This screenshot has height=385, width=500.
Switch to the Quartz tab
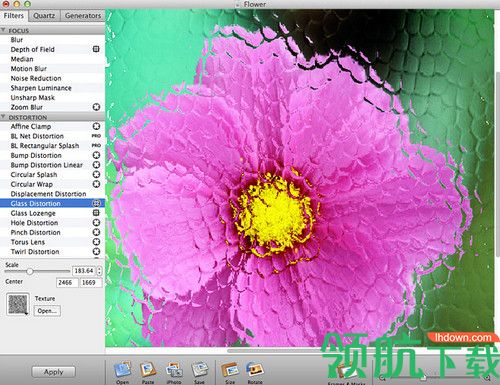tap(44, 16)
